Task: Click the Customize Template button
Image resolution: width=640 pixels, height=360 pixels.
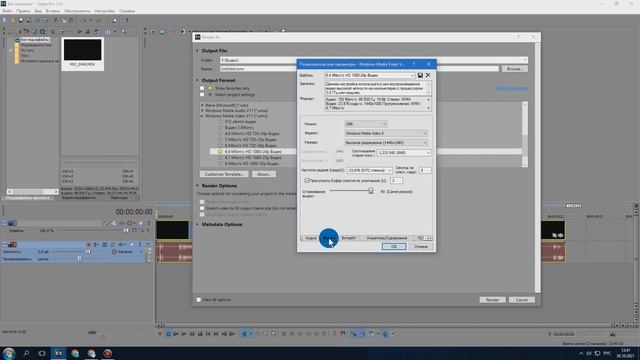Action: pyautogui.click(x=224, y=174)
